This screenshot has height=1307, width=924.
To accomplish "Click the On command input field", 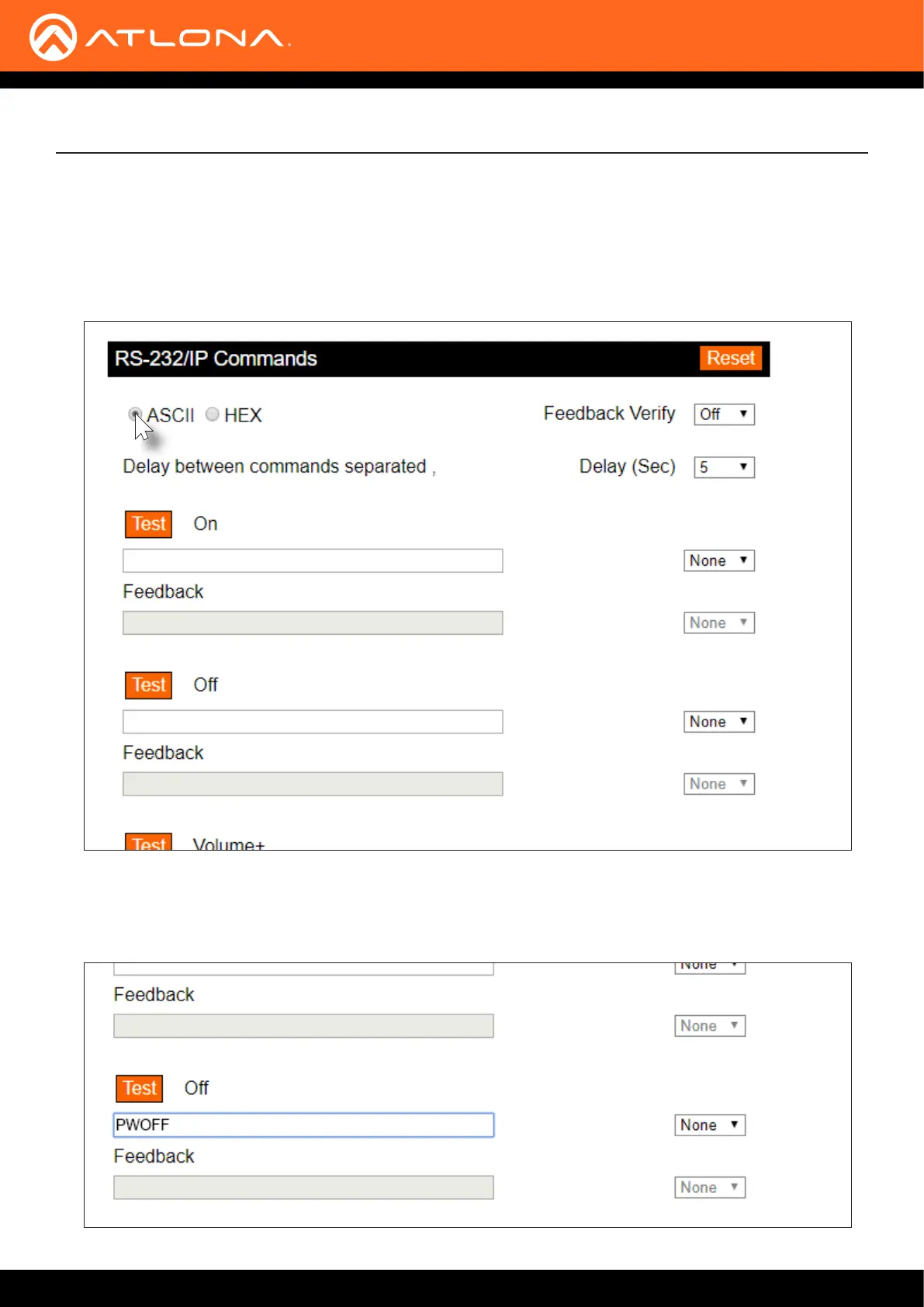I will tap(313, 560).
